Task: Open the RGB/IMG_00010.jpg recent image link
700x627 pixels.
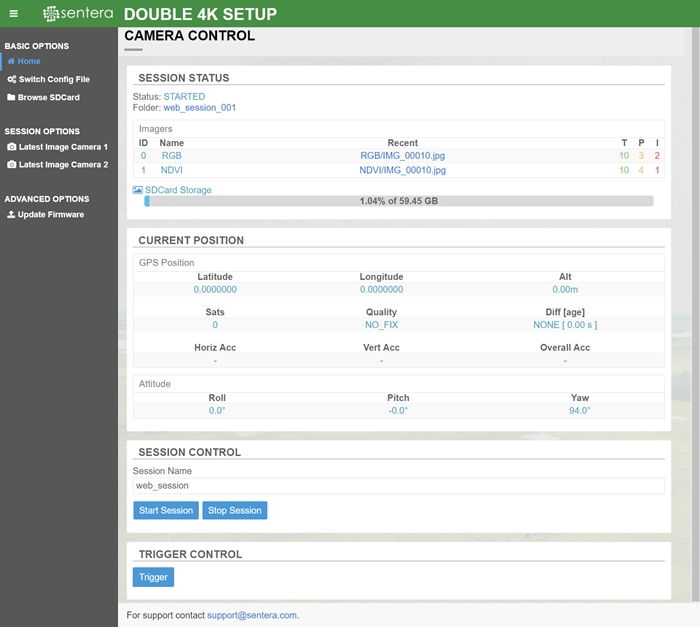Action: pyautogui.click(x=403, y=156)
